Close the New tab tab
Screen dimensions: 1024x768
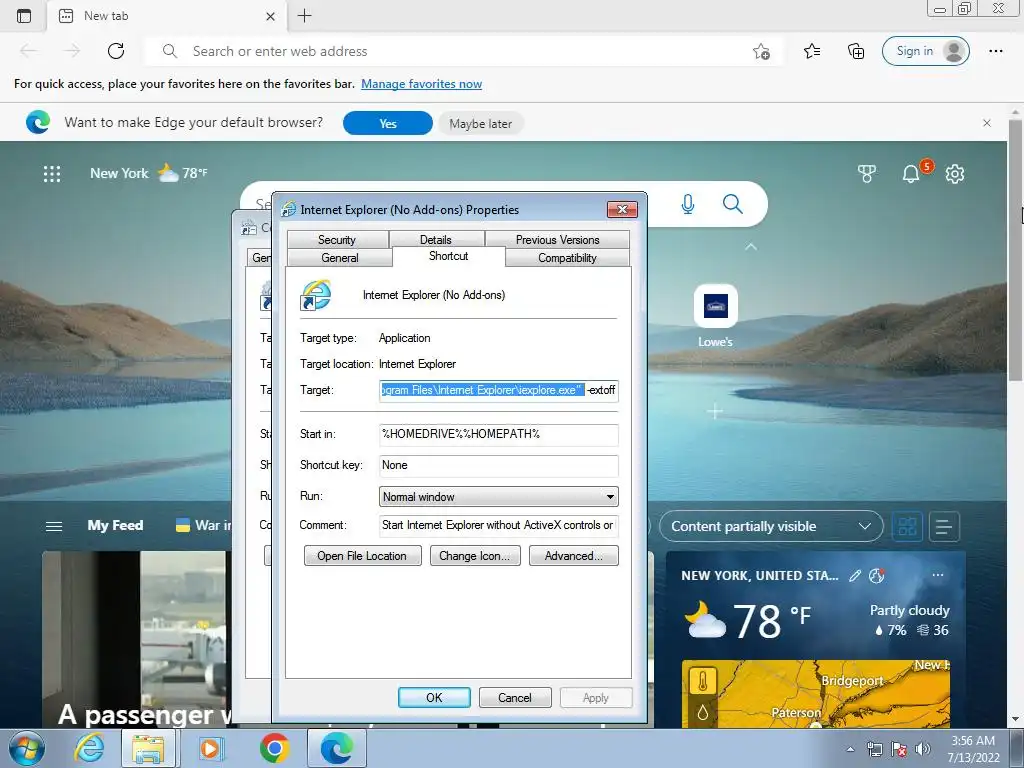270,16
